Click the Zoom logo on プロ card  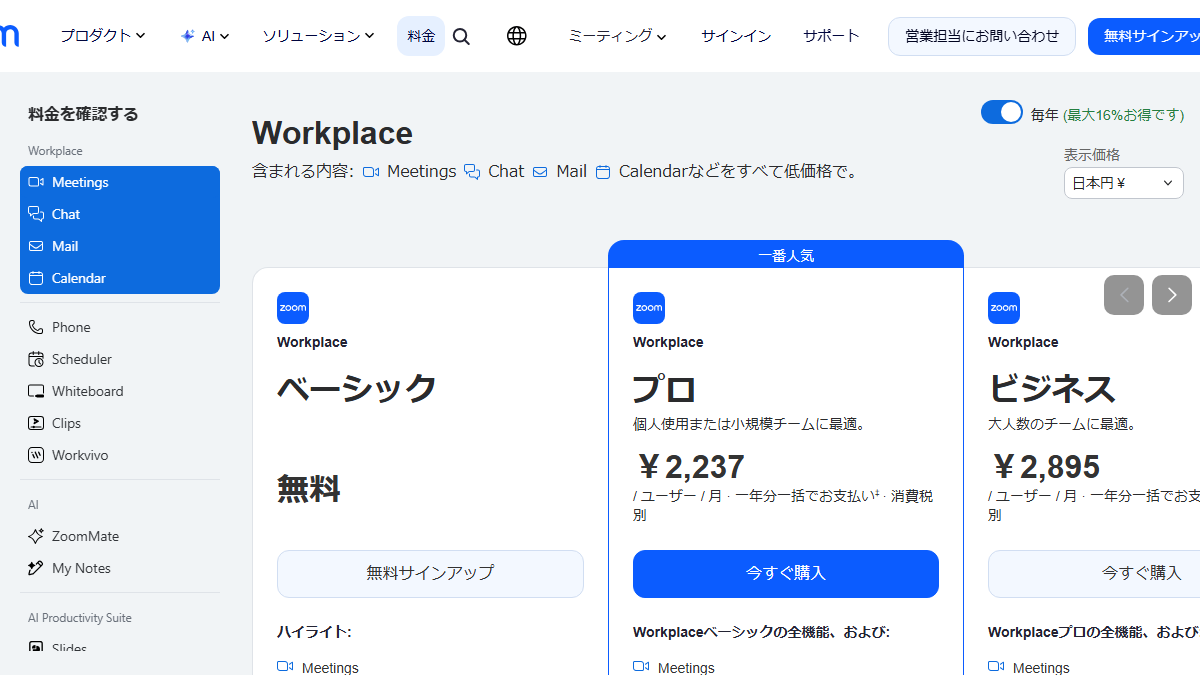pos(649,308)
